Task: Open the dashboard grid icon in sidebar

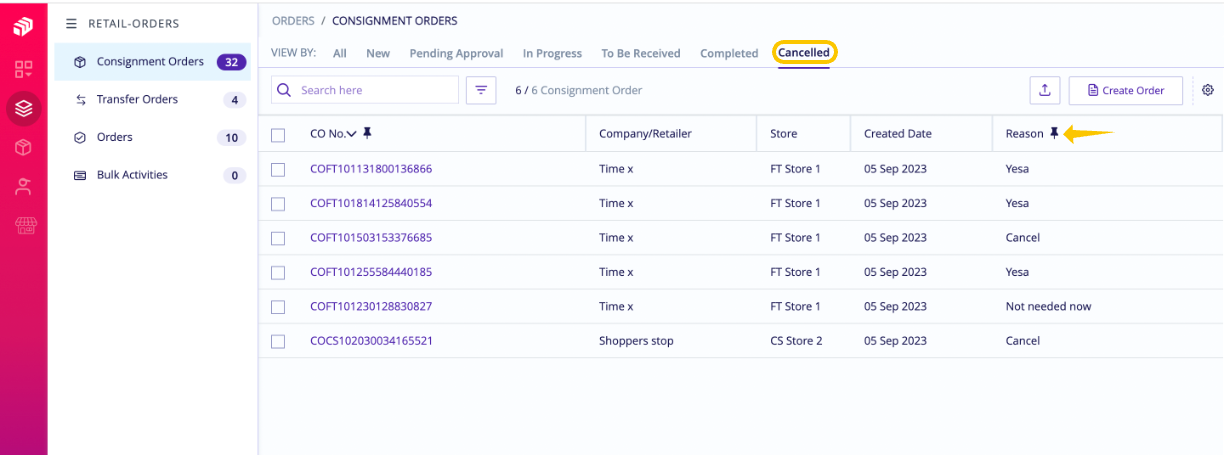Action: 23,69
